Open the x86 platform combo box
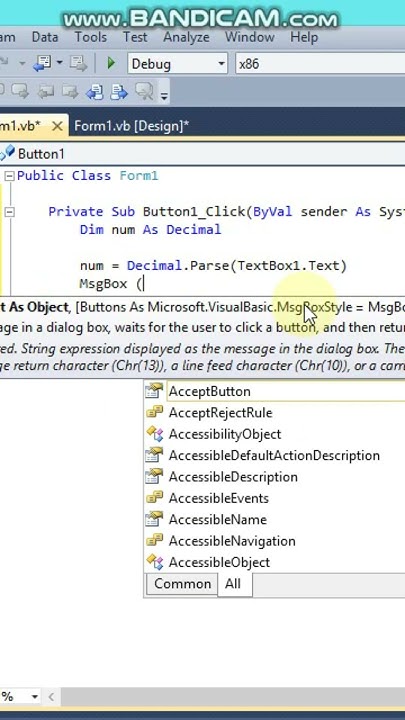 click(320, 63)
